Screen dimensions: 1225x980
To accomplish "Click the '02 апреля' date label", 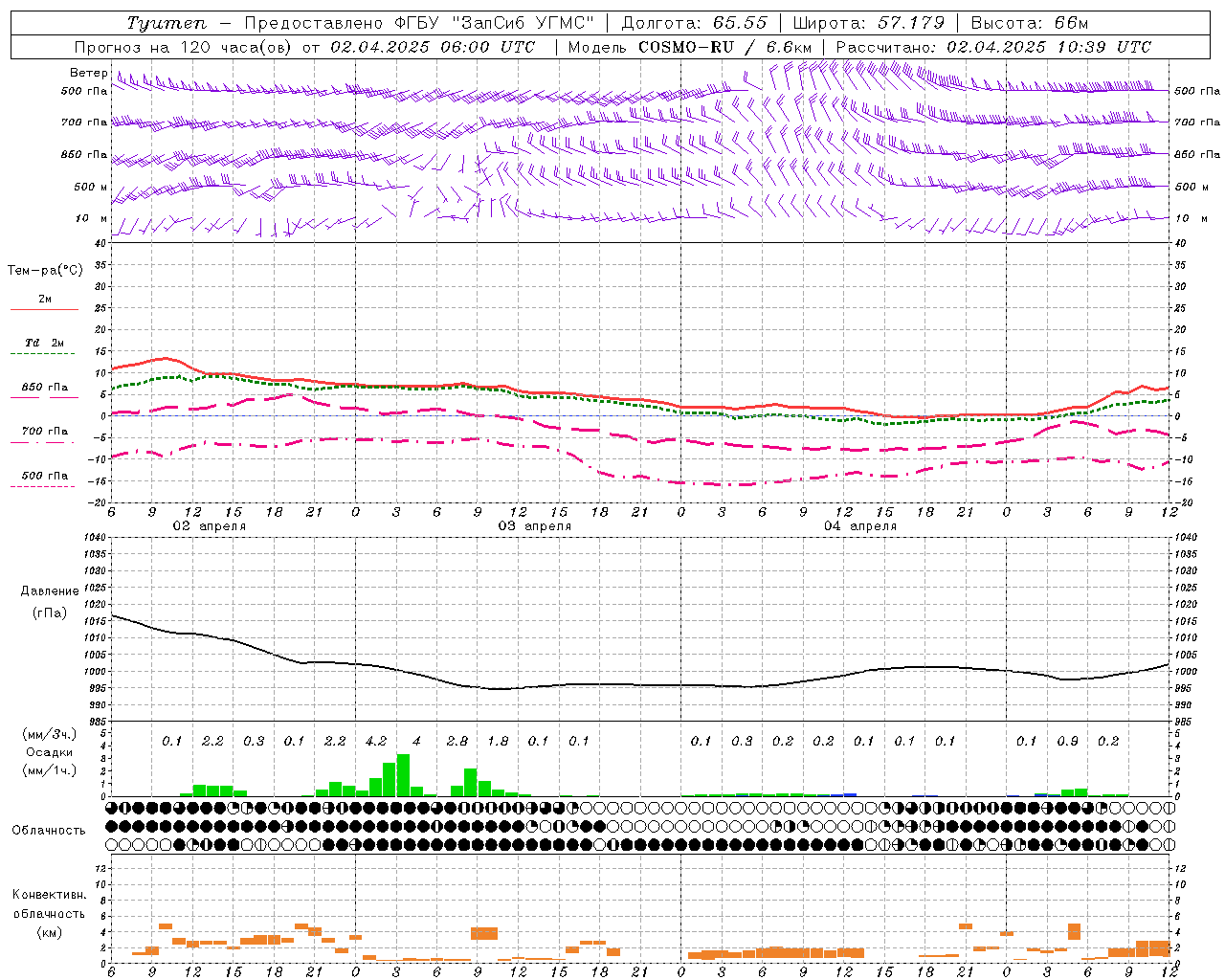I will point(210,526).
